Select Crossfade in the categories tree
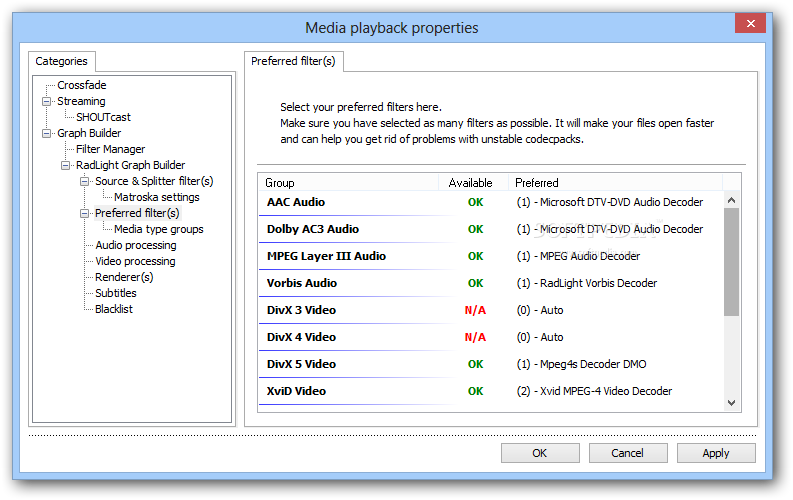 pyautogui.click(x=81, y=85)
